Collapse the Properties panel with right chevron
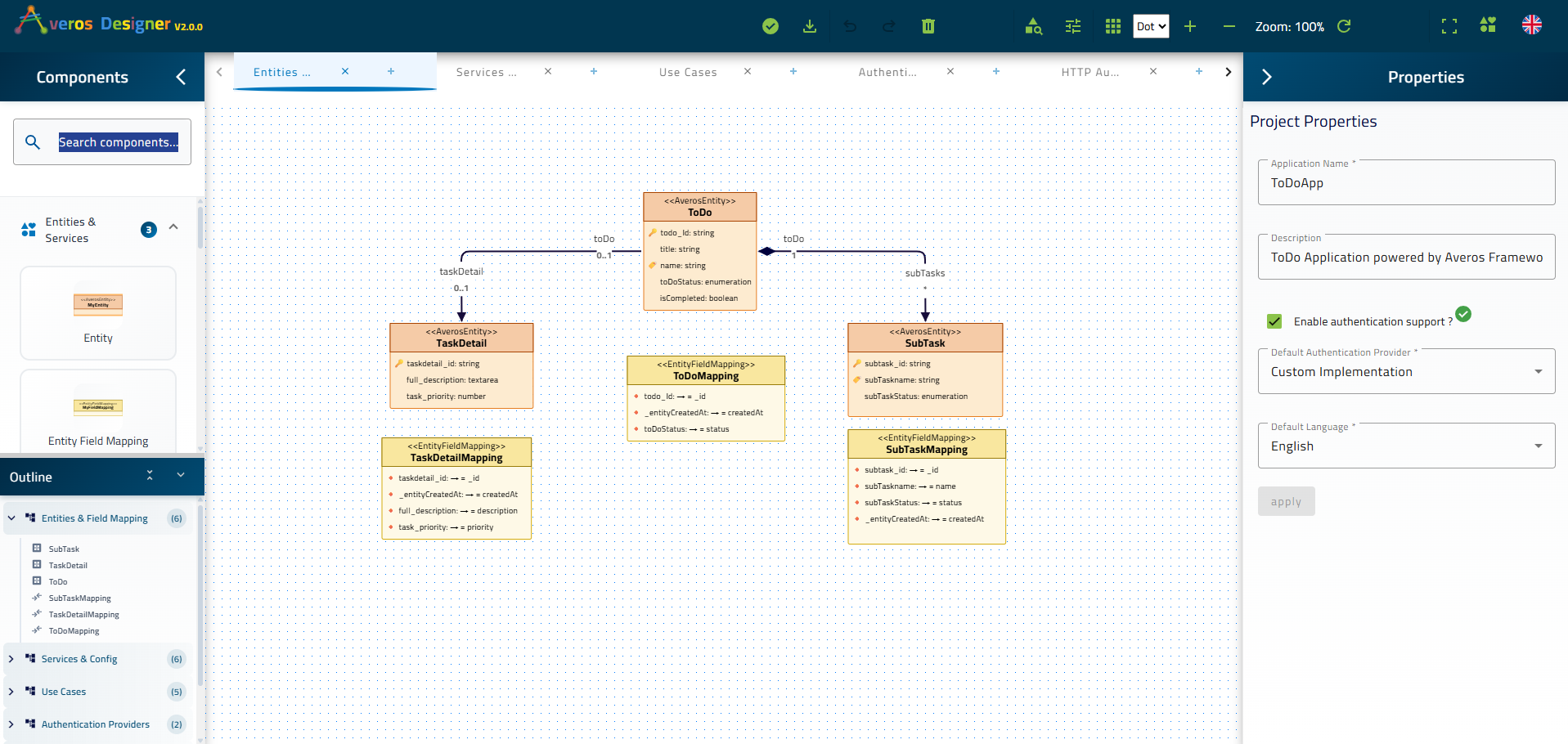Viewport: 1568px width, 744px height. click(1267, 77)
